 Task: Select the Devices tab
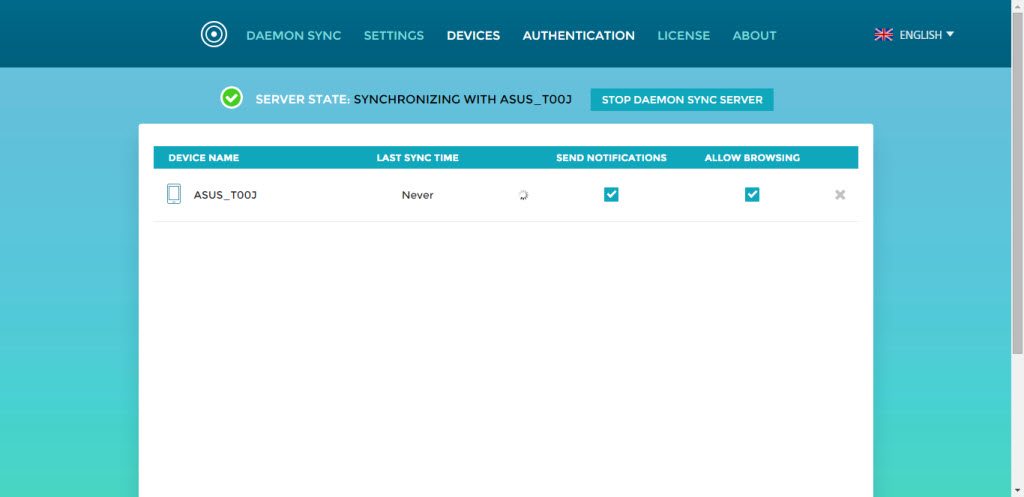pyautogui.click(x=473, y=35)
